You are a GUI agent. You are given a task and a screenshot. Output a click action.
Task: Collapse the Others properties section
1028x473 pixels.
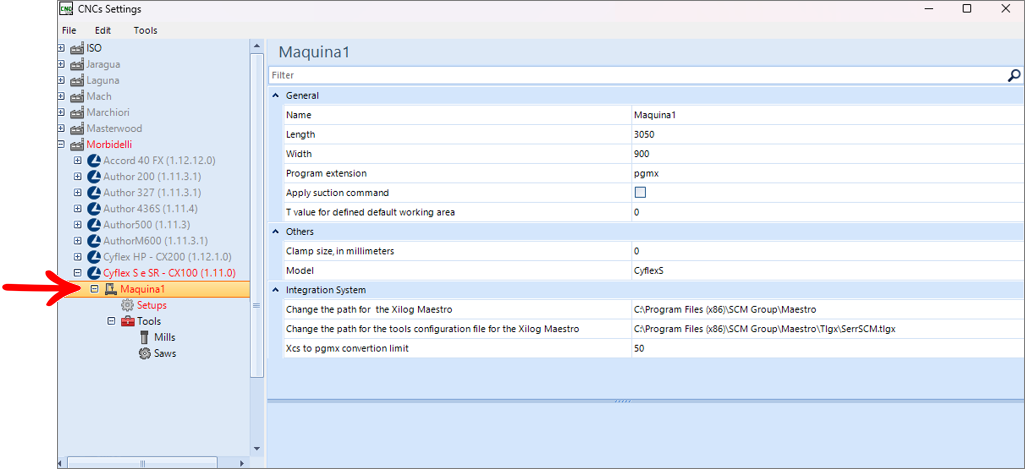click(275, 232)
